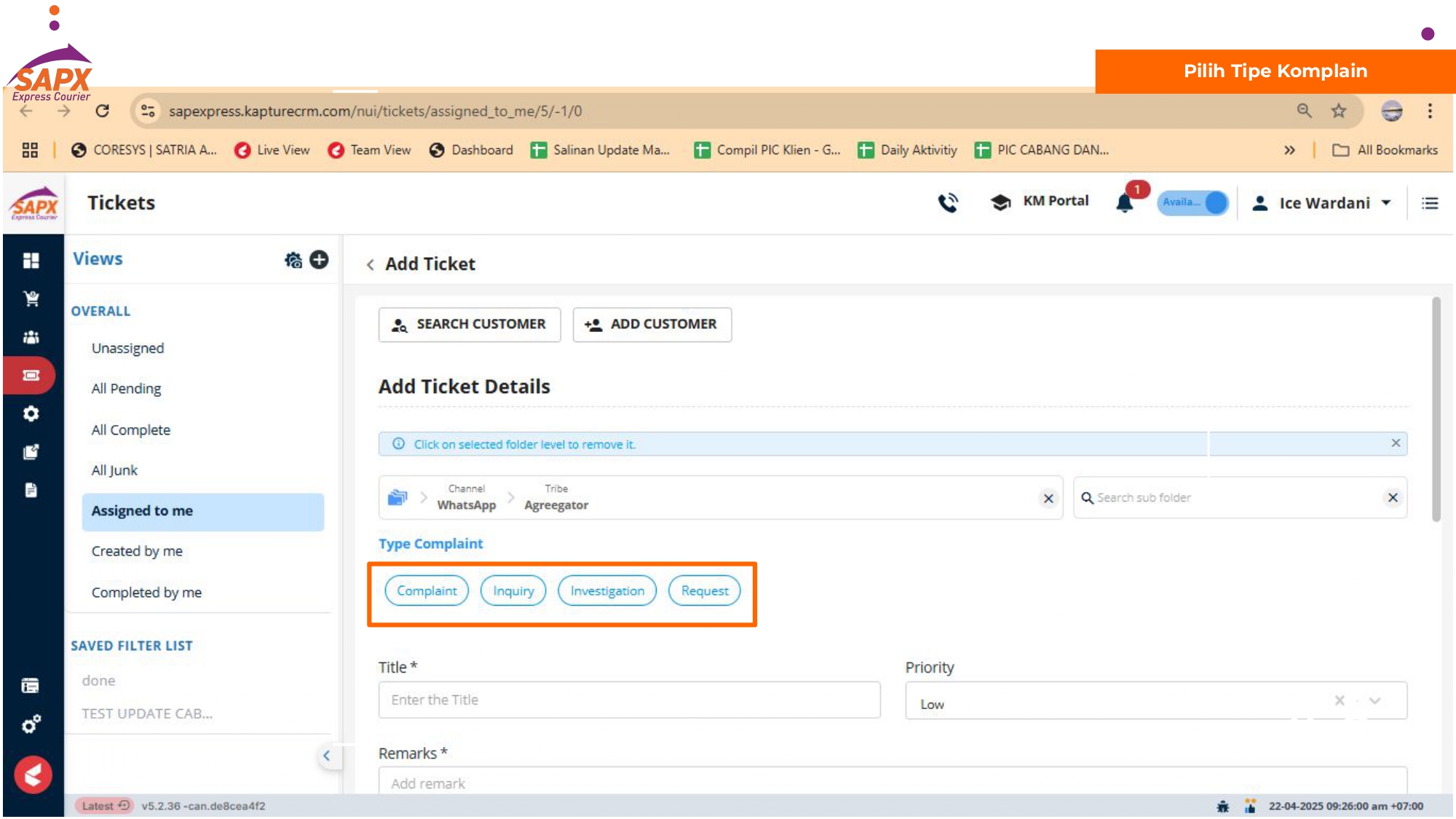Open the double-gear configuration sidebar icon
This screenshot has height=819, width=1456.
tap(31, 724)
